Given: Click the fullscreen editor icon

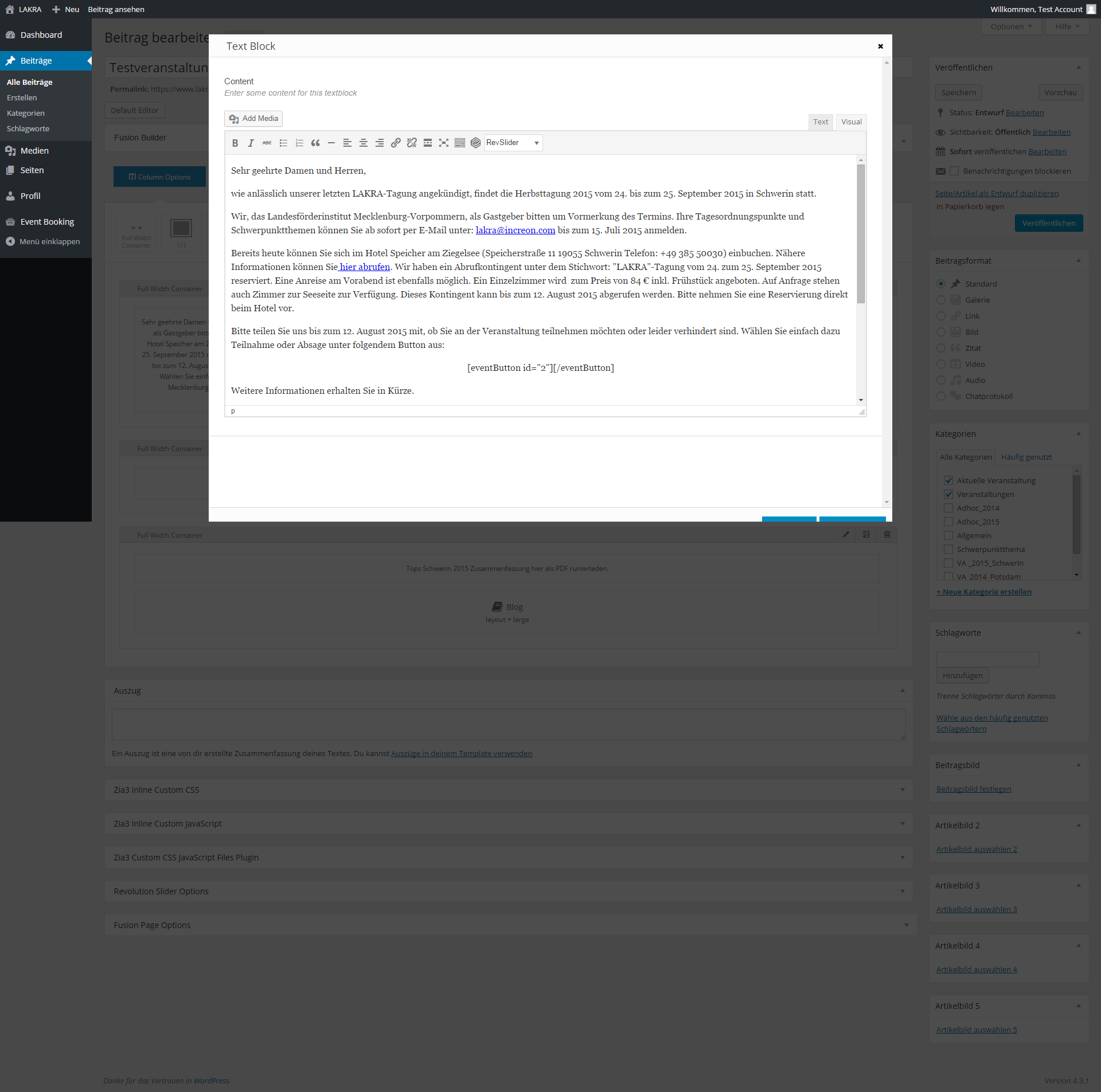Looking at the screenshot, I should (x=443, y=143).
